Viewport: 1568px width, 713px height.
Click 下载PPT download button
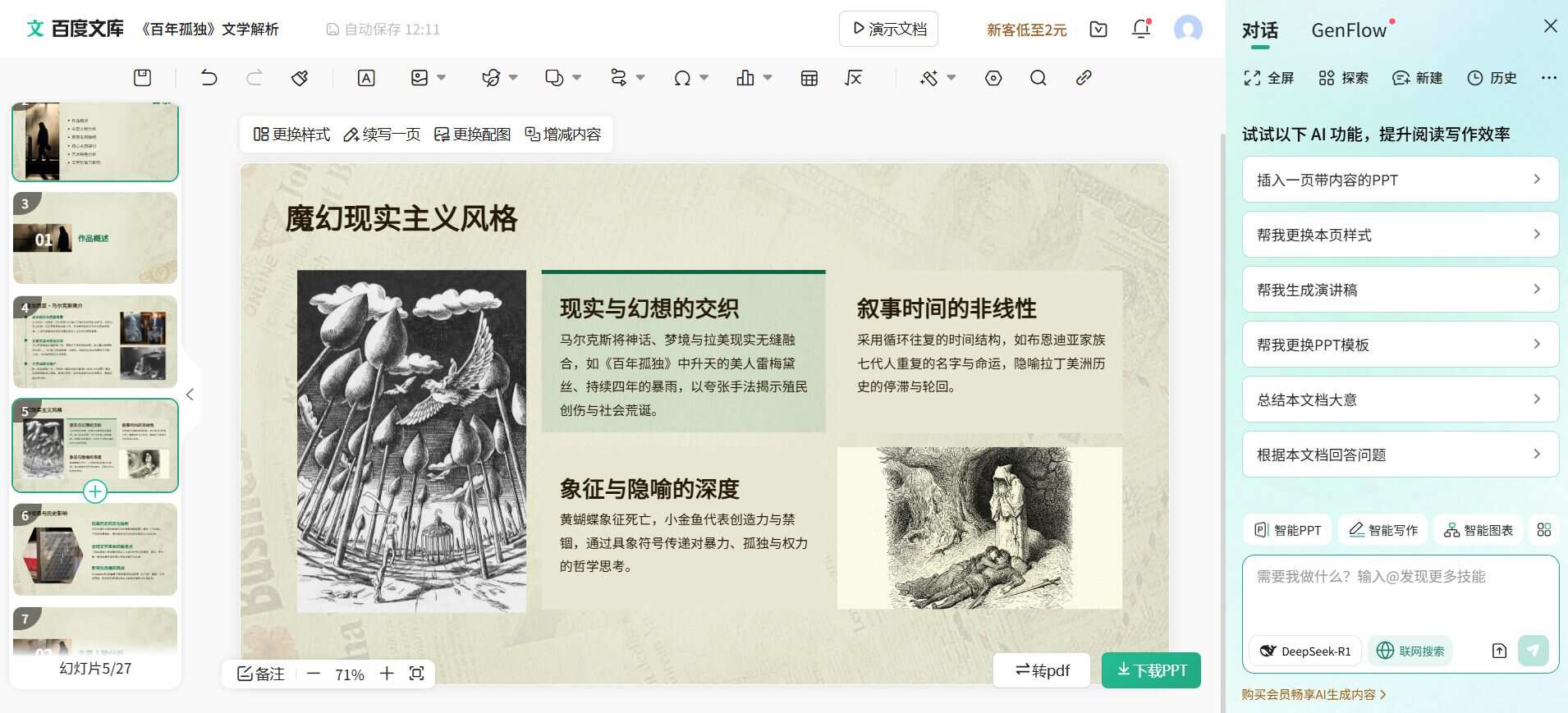tap(1151, 670)
